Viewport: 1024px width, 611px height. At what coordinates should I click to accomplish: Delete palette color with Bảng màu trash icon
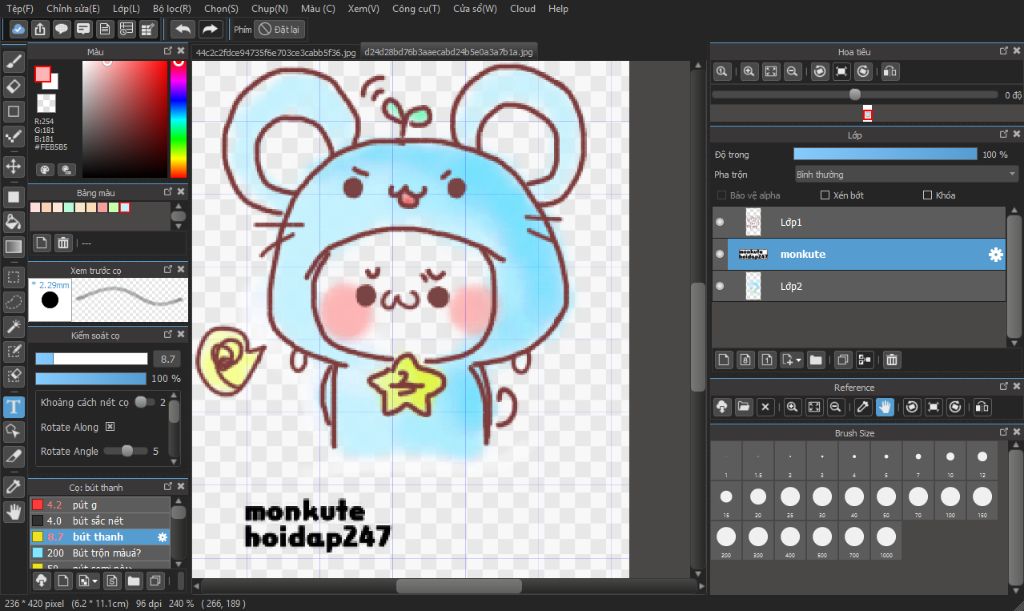tap(63, 243)
